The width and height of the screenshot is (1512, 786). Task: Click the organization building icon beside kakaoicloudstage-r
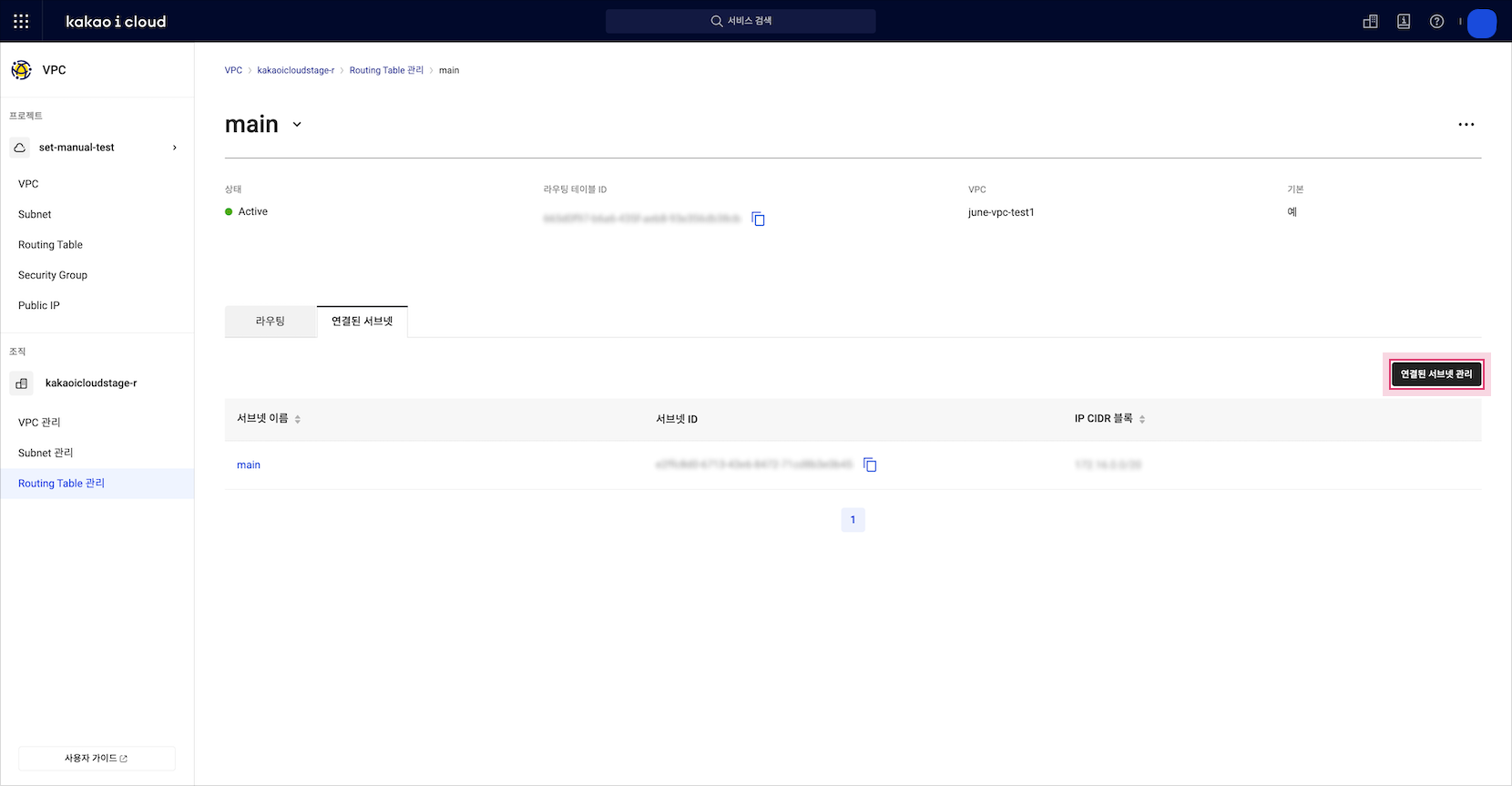click(x=22, y=383)
